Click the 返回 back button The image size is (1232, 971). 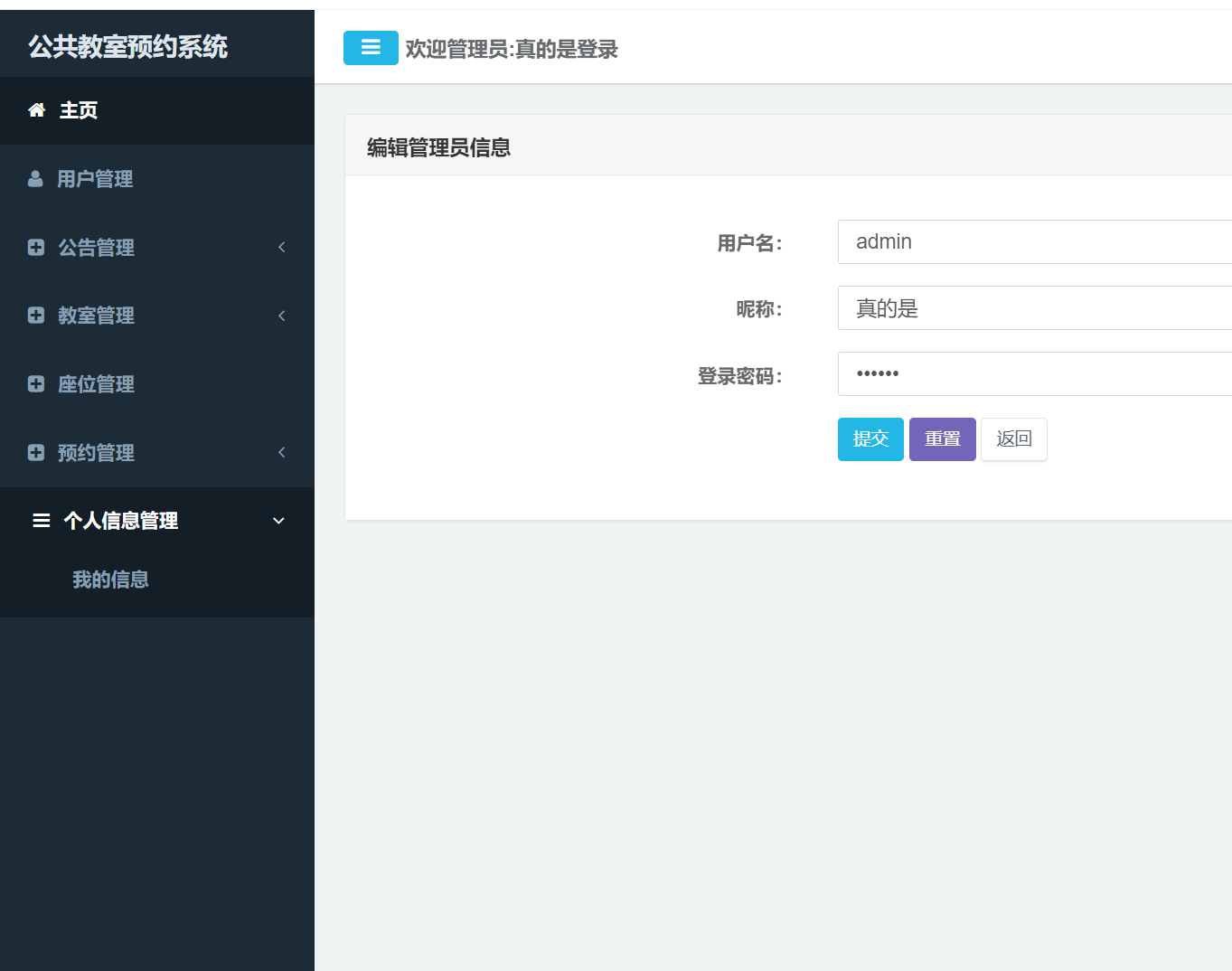(1014, 439)
